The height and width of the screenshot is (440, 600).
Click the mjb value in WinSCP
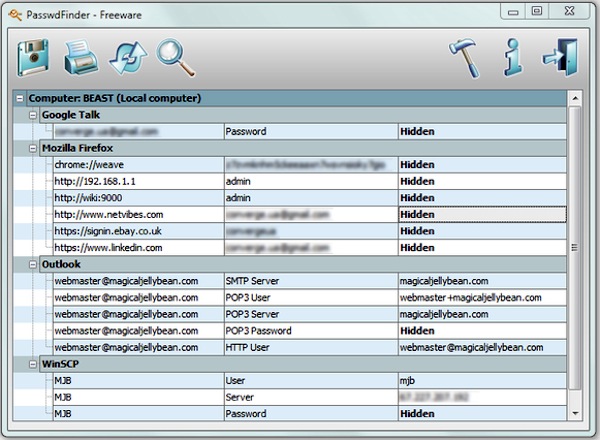pos(482,381)
